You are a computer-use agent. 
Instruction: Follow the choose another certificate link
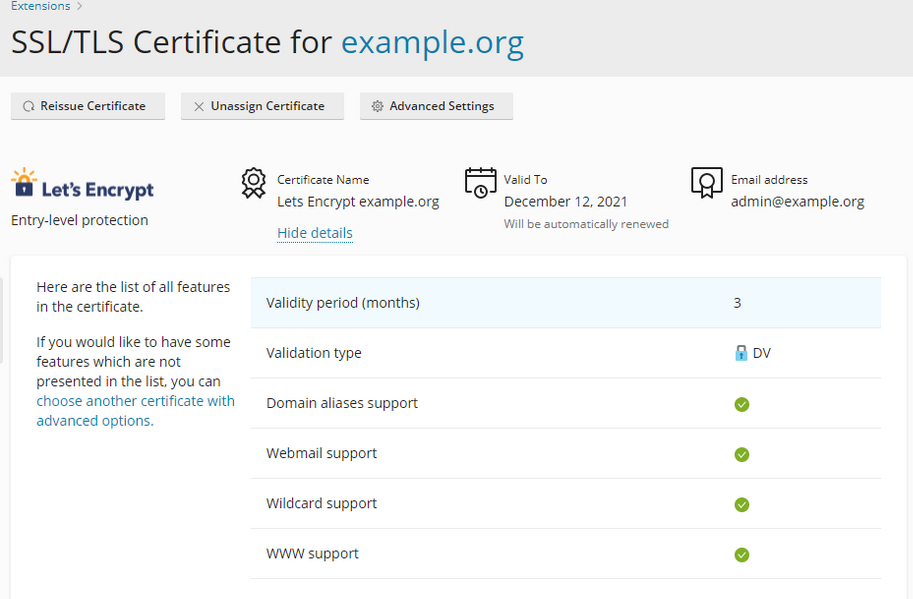tap(135, 411)
